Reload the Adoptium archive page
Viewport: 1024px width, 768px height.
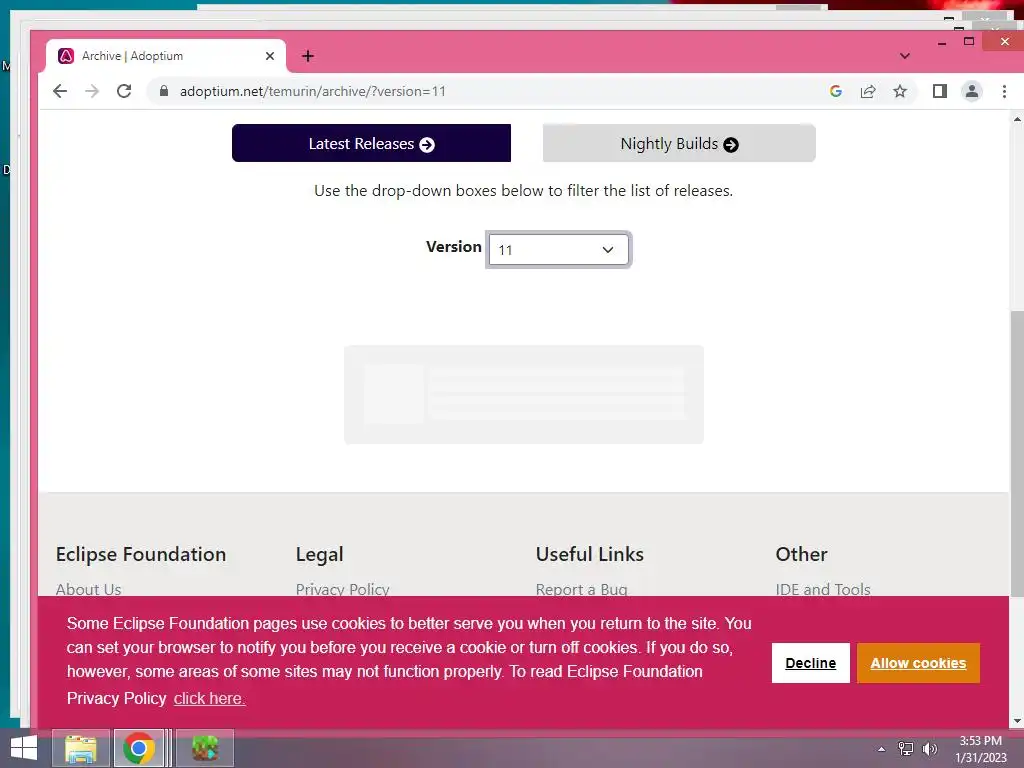click(124, 91)
